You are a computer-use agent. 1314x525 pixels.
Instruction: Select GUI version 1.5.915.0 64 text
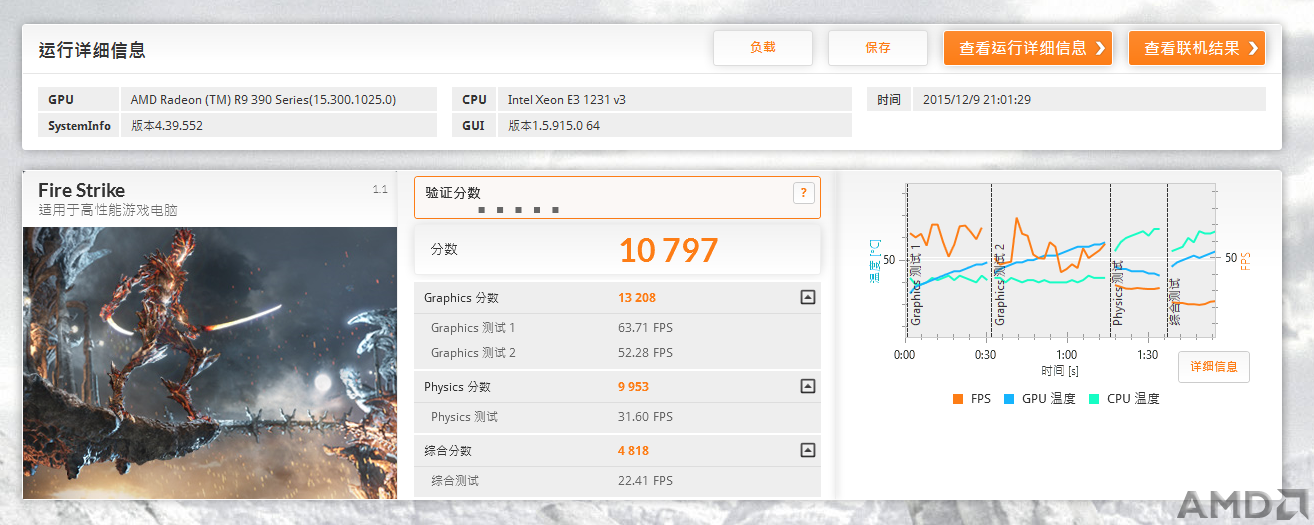pyautogui.click(x=554, y=125)
